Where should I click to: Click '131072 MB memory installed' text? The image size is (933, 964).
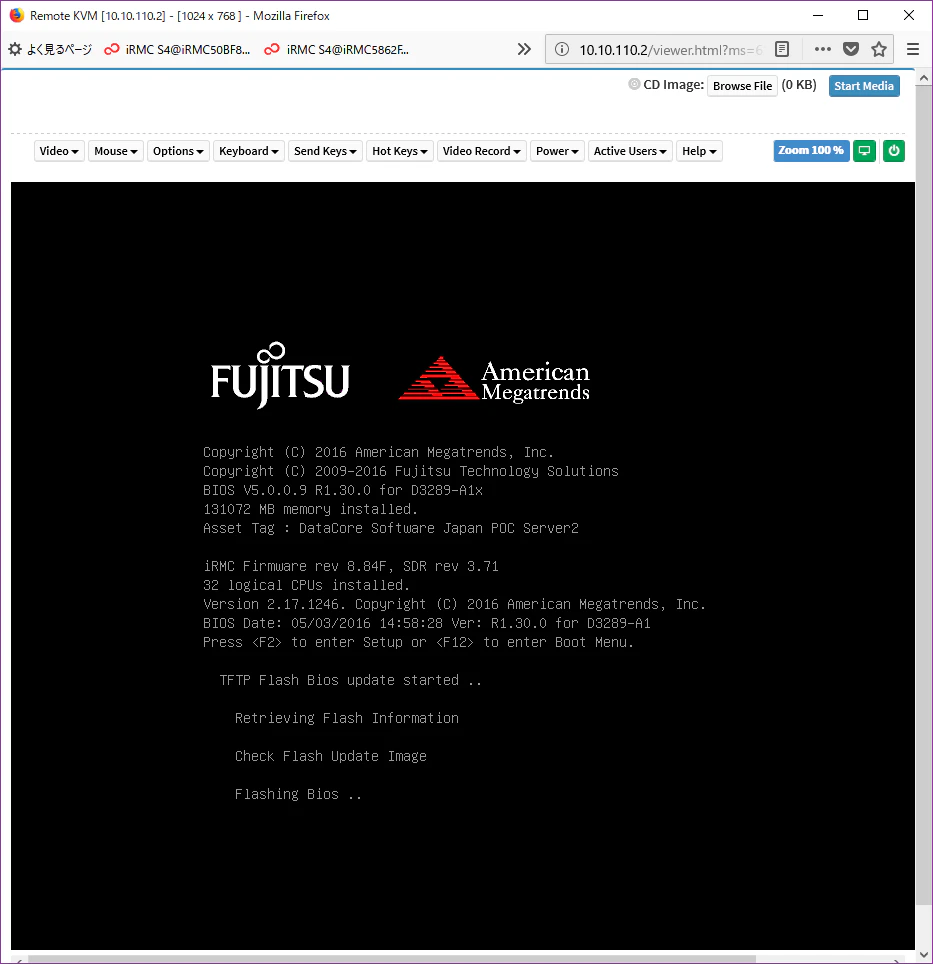[x=310, y=509]
